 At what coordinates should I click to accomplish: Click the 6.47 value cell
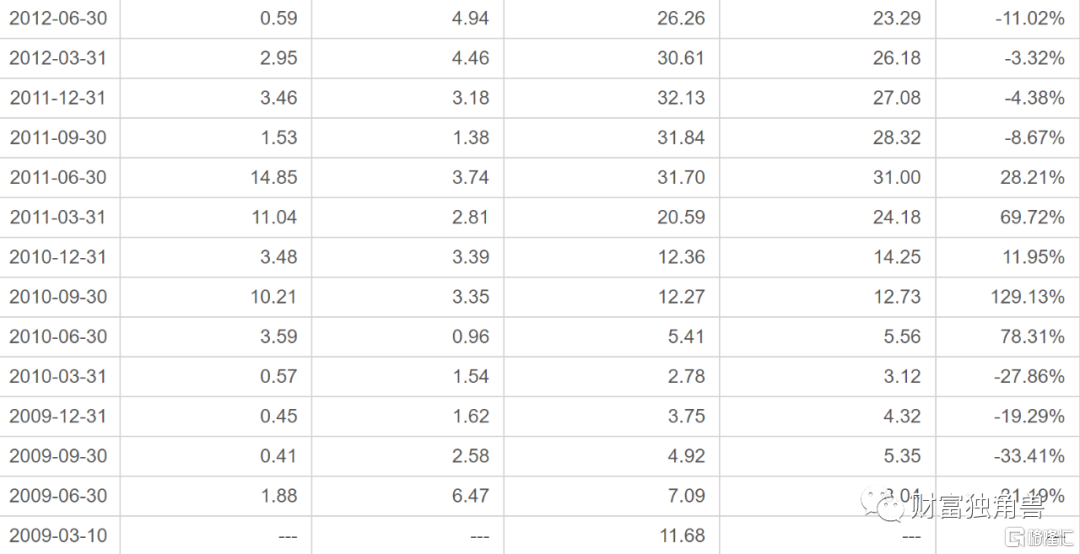pyautogui.click(x=407, y=495)
